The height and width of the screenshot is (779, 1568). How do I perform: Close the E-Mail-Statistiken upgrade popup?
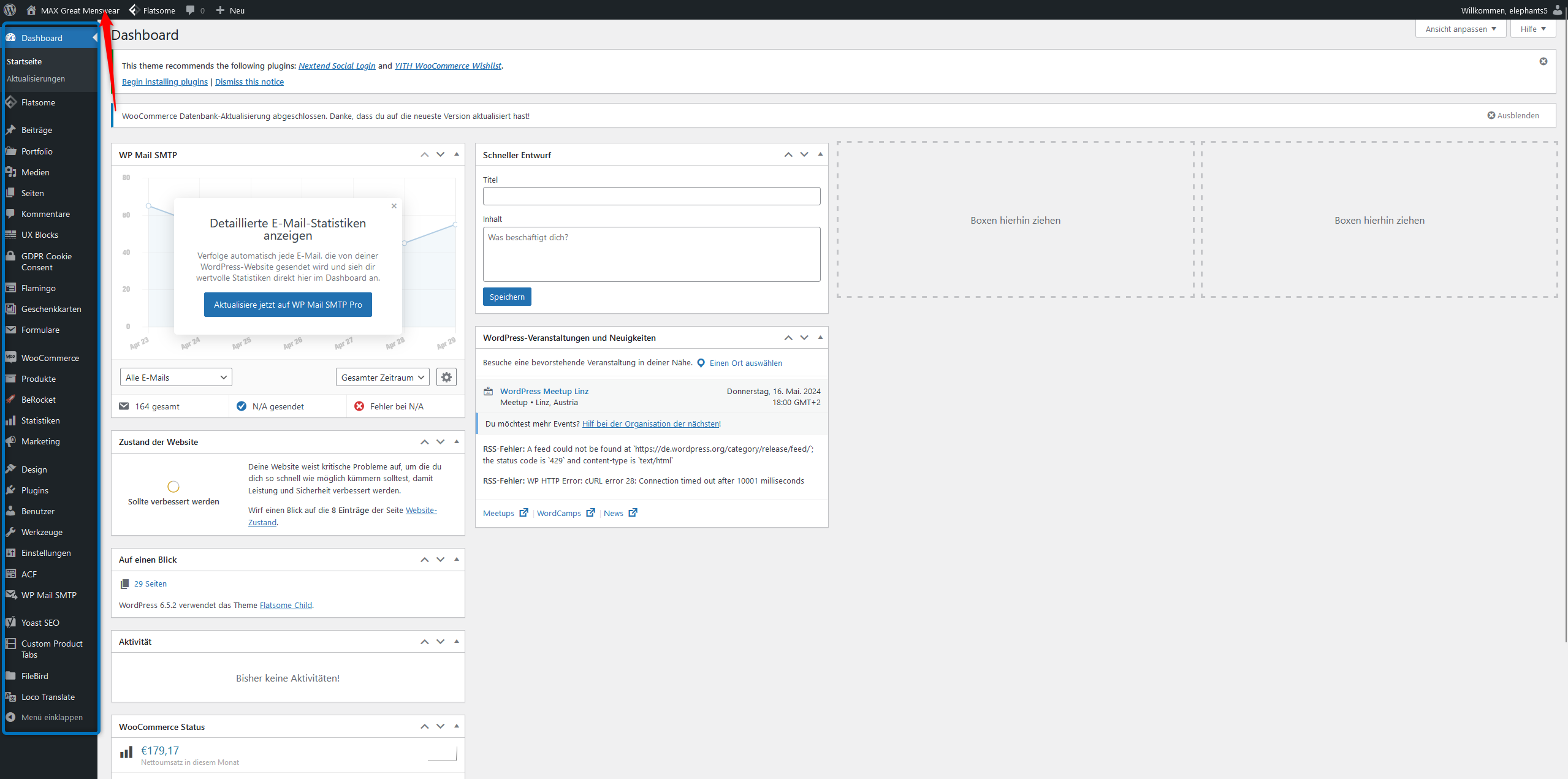click(394, 206)
